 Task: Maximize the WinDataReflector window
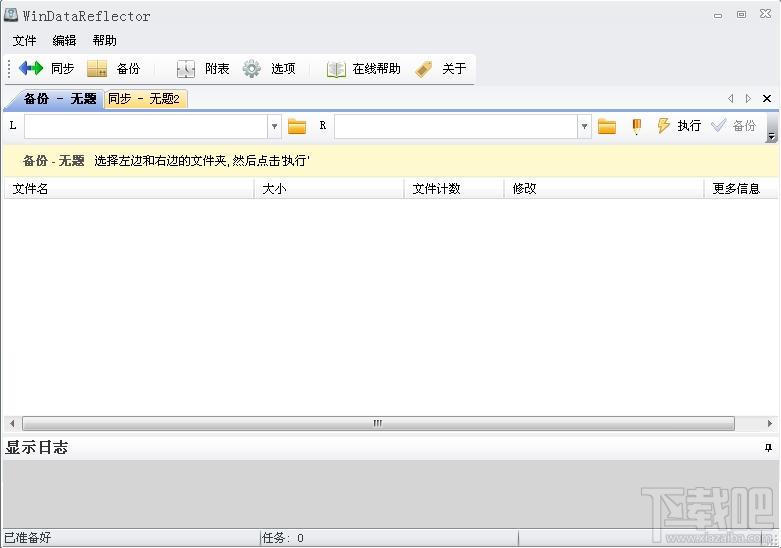(x=741, y=14)
